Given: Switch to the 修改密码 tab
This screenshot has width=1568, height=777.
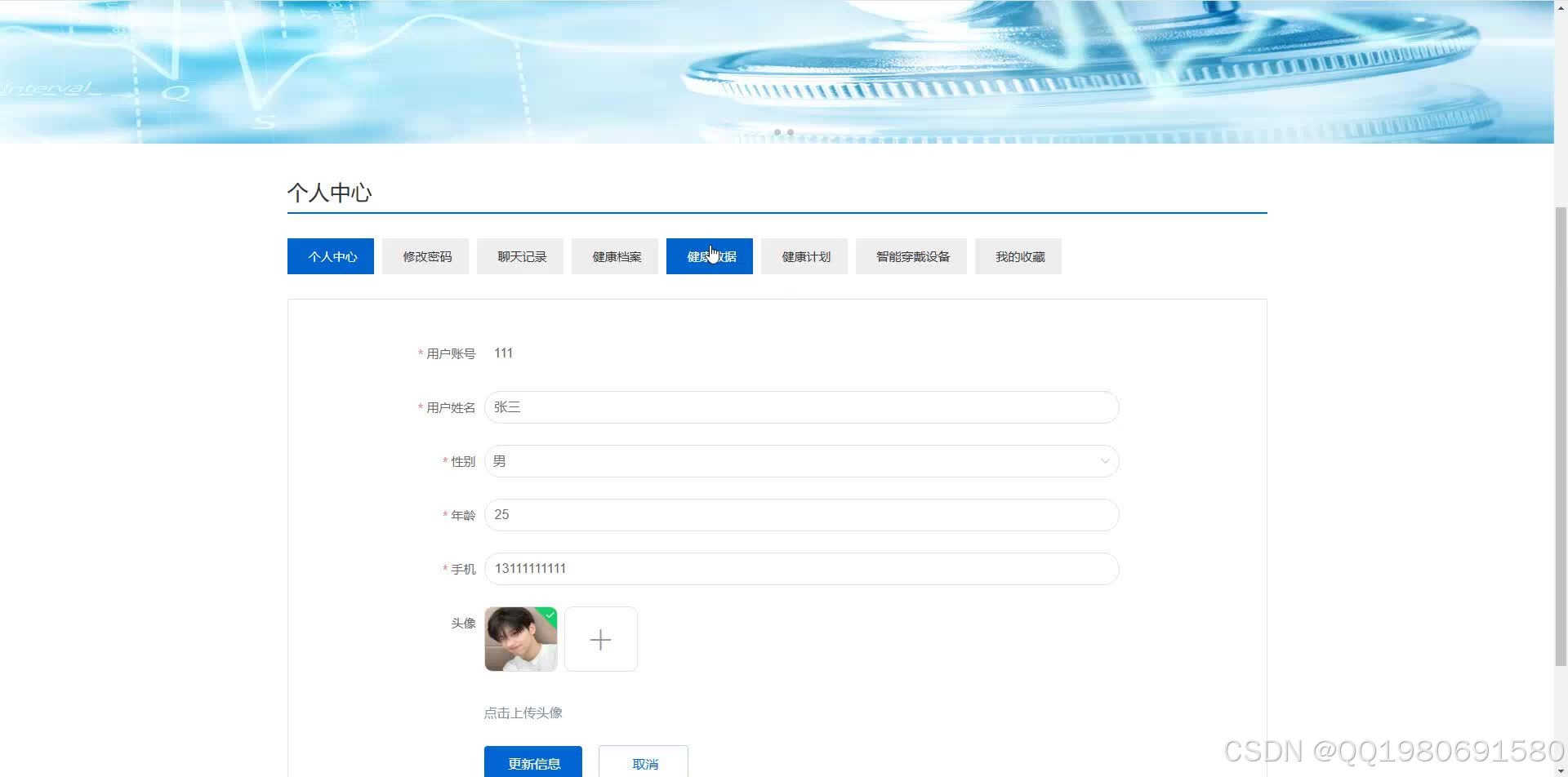Looking at the screenshot, I should pos(425,255).
